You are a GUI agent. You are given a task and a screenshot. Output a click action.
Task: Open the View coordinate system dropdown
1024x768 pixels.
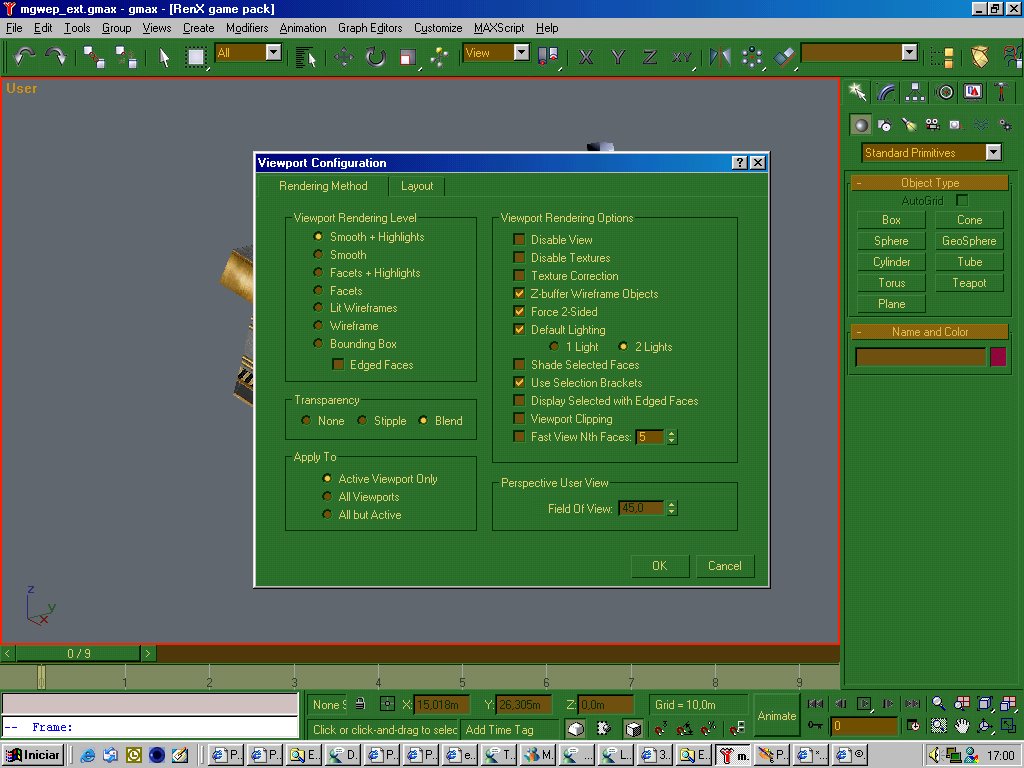click(521, 52)
